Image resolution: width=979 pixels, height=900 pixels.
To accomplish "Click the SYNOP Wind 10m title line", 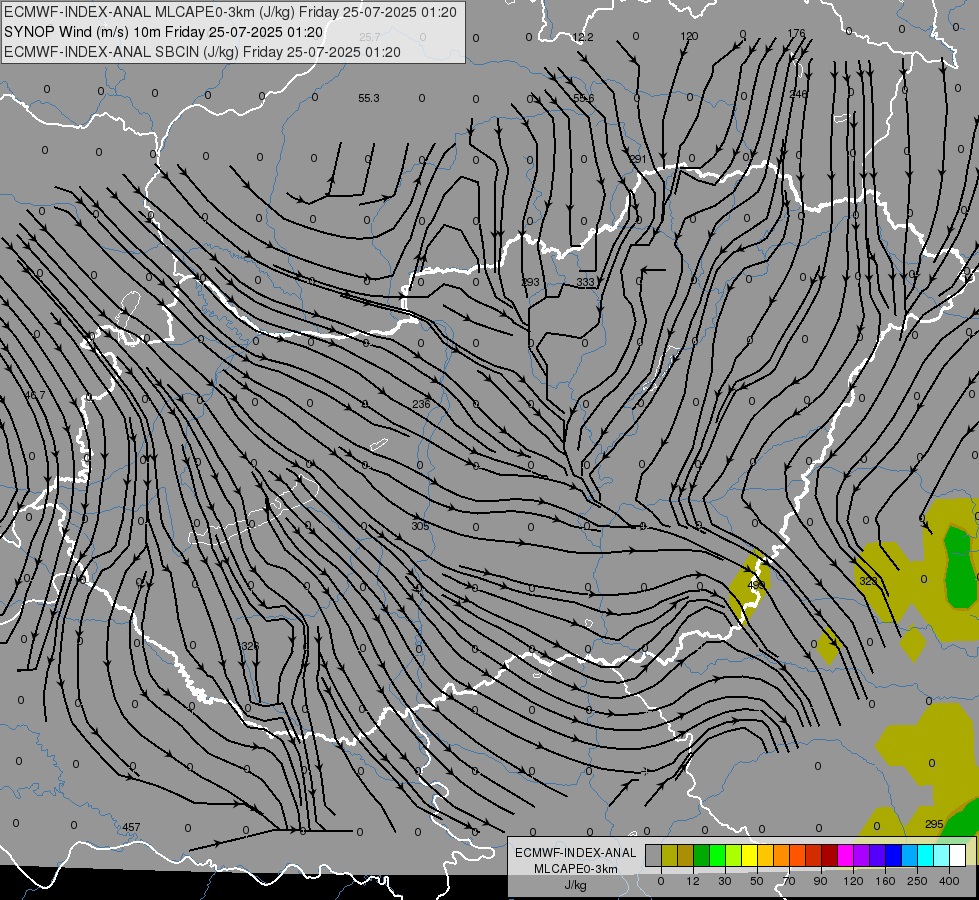I will pos(164,32).
